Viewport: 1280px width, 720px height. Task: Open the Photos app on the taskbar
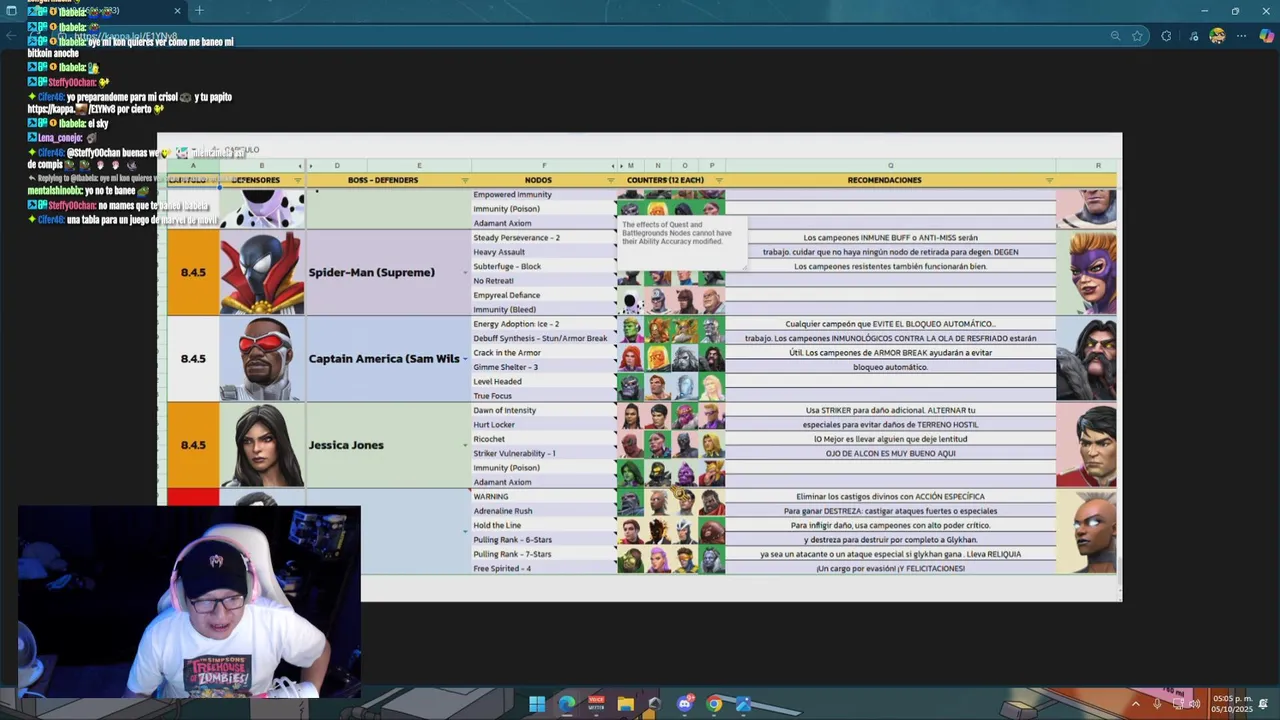[743, 704]
